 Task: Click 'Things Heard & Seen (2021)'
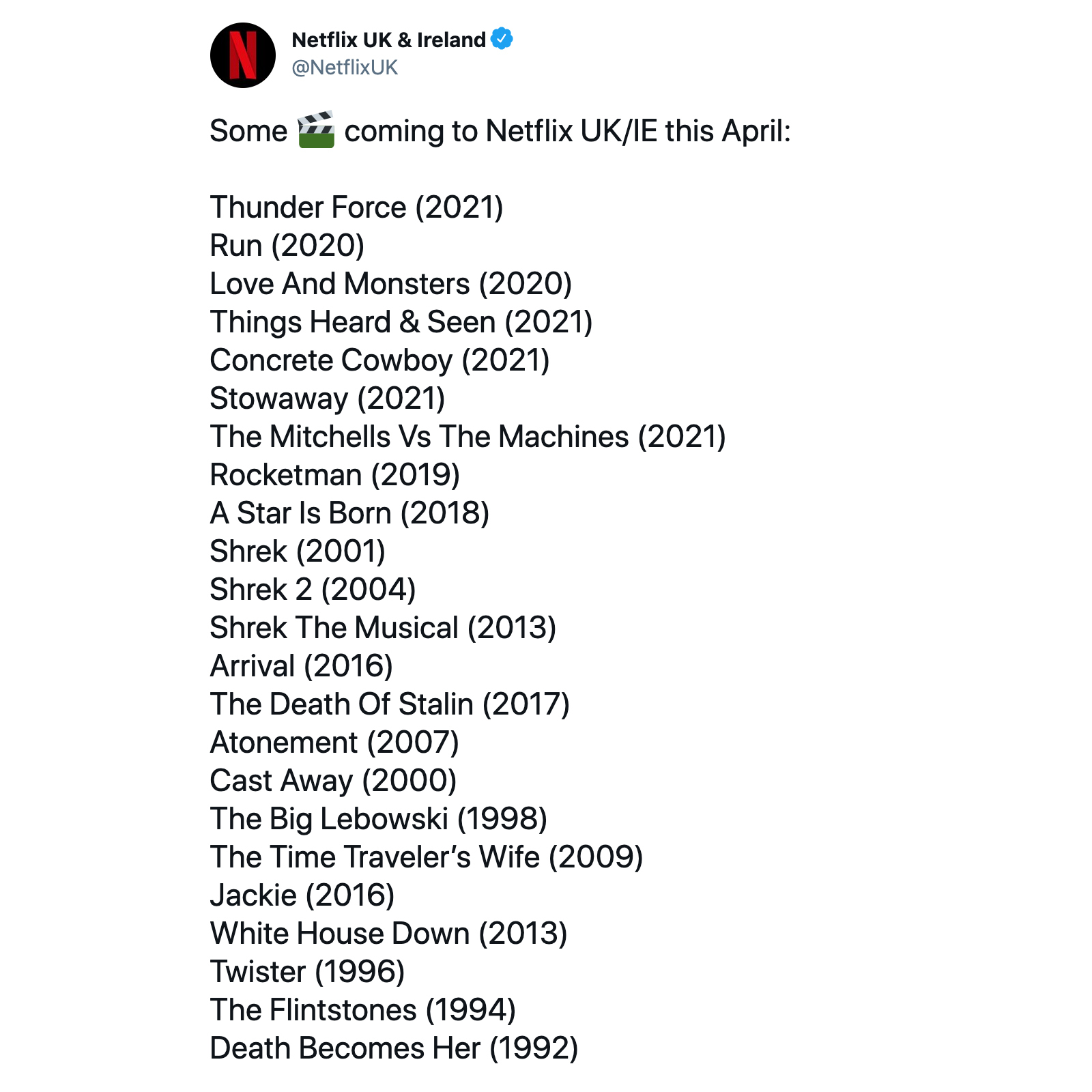[401, 322]
